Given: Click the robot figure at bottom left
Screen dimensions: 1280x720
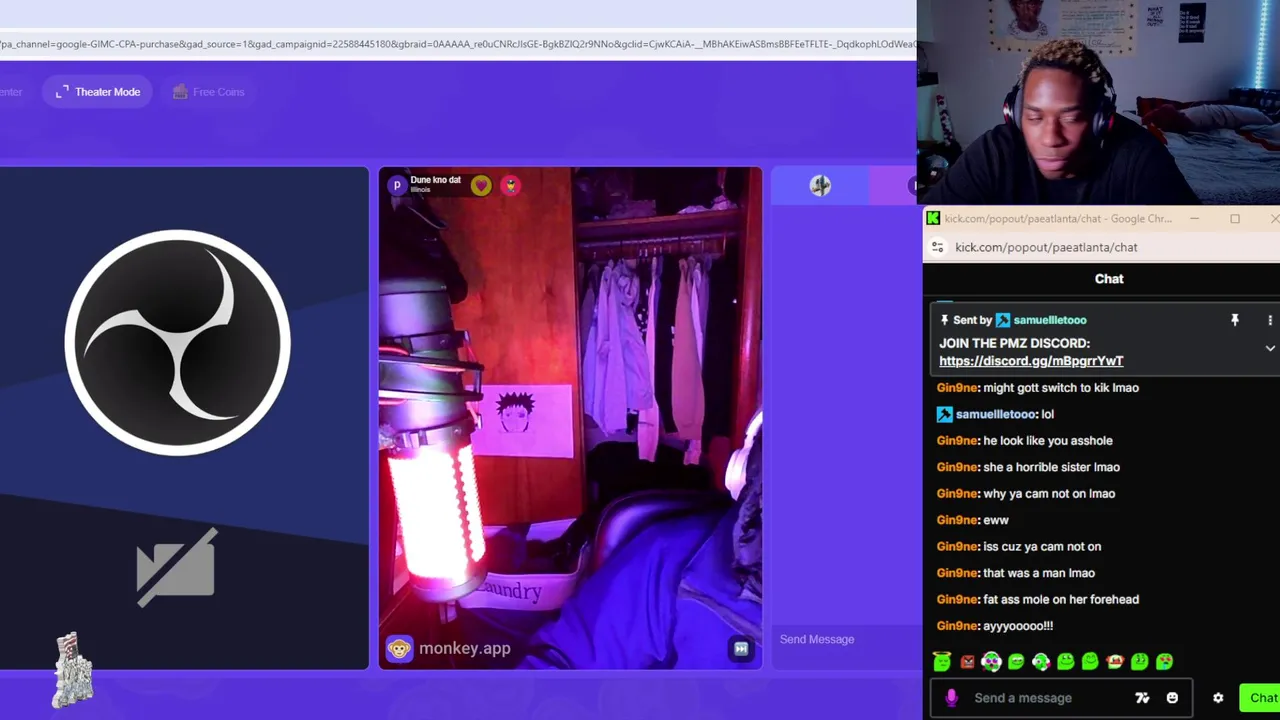Looking at the screenshot, I should [x=72, y=669].
